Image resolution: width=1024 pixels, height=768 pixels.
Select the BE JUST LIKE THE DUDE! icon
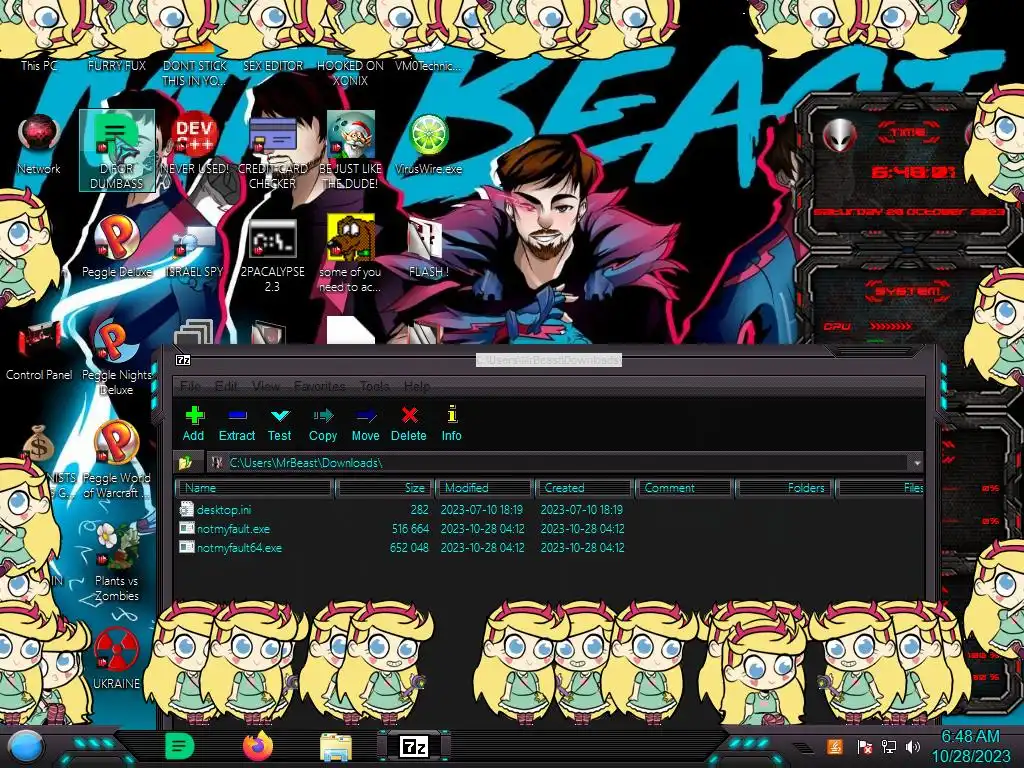point(351,152)
